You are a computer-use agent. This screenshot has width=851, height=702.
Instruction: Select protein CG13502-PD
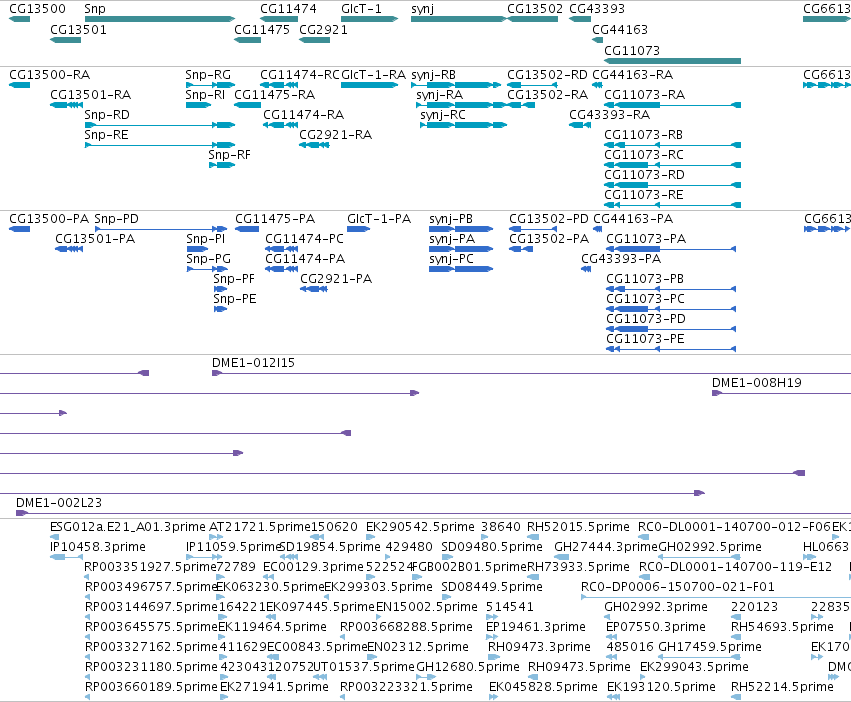coord(549,219)
